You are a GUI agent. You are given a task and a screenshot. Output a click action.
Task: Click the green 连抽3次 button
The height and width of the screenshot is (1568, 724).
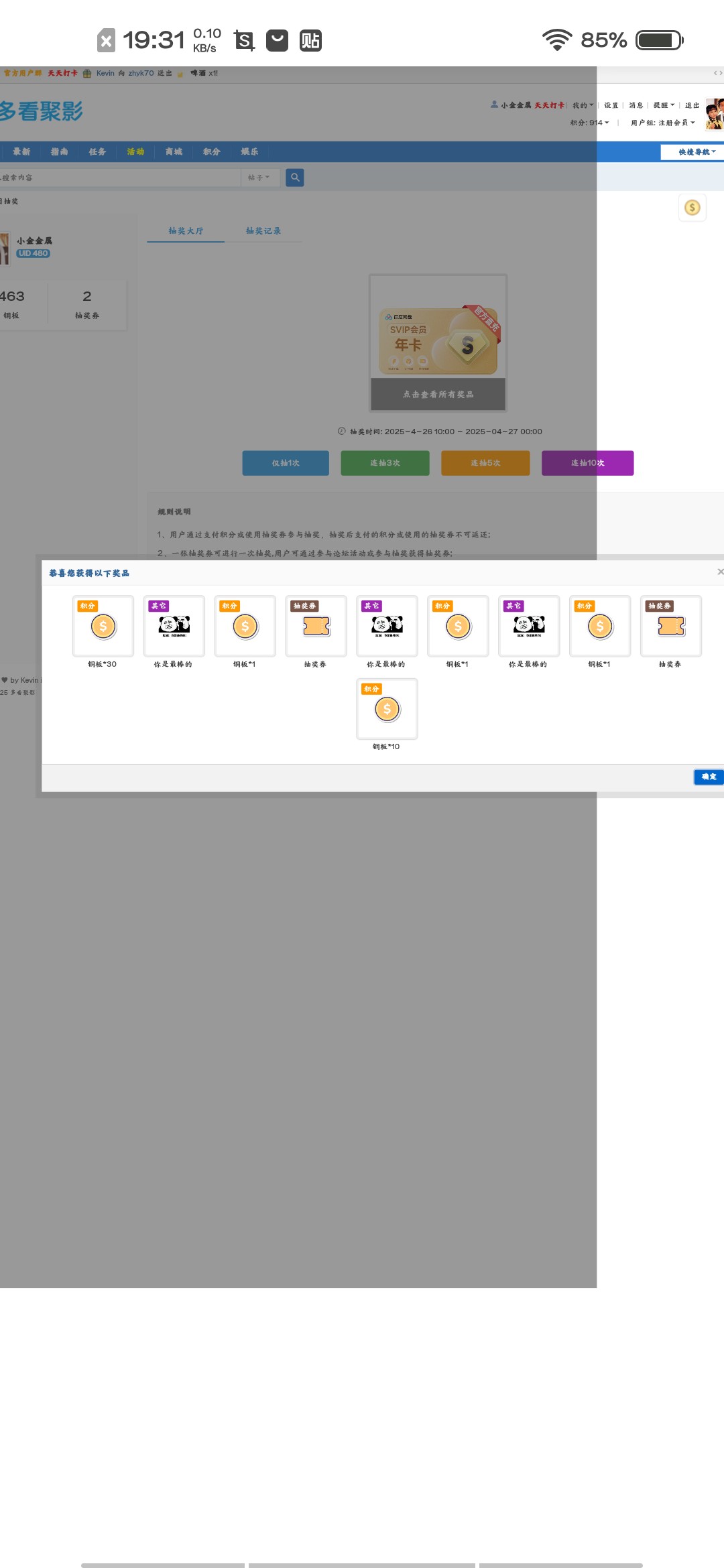point(385,463)
